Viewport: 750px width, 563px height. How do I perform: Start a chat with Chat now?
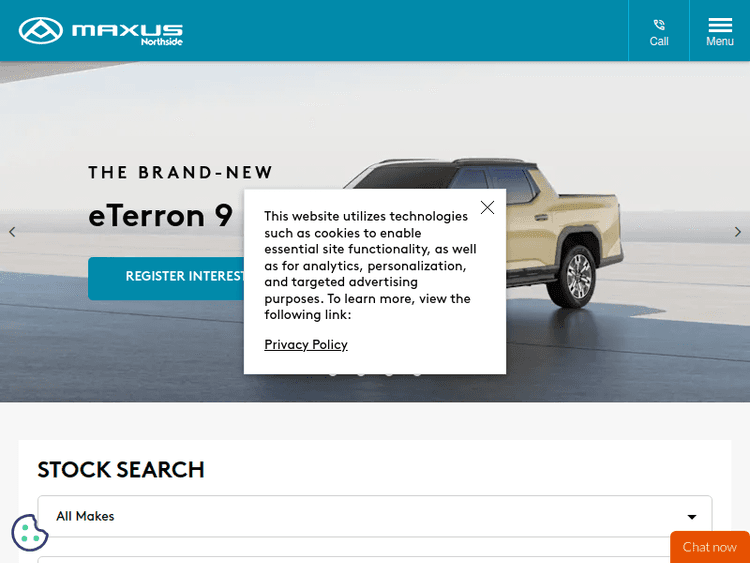click(x=710, y=547)
